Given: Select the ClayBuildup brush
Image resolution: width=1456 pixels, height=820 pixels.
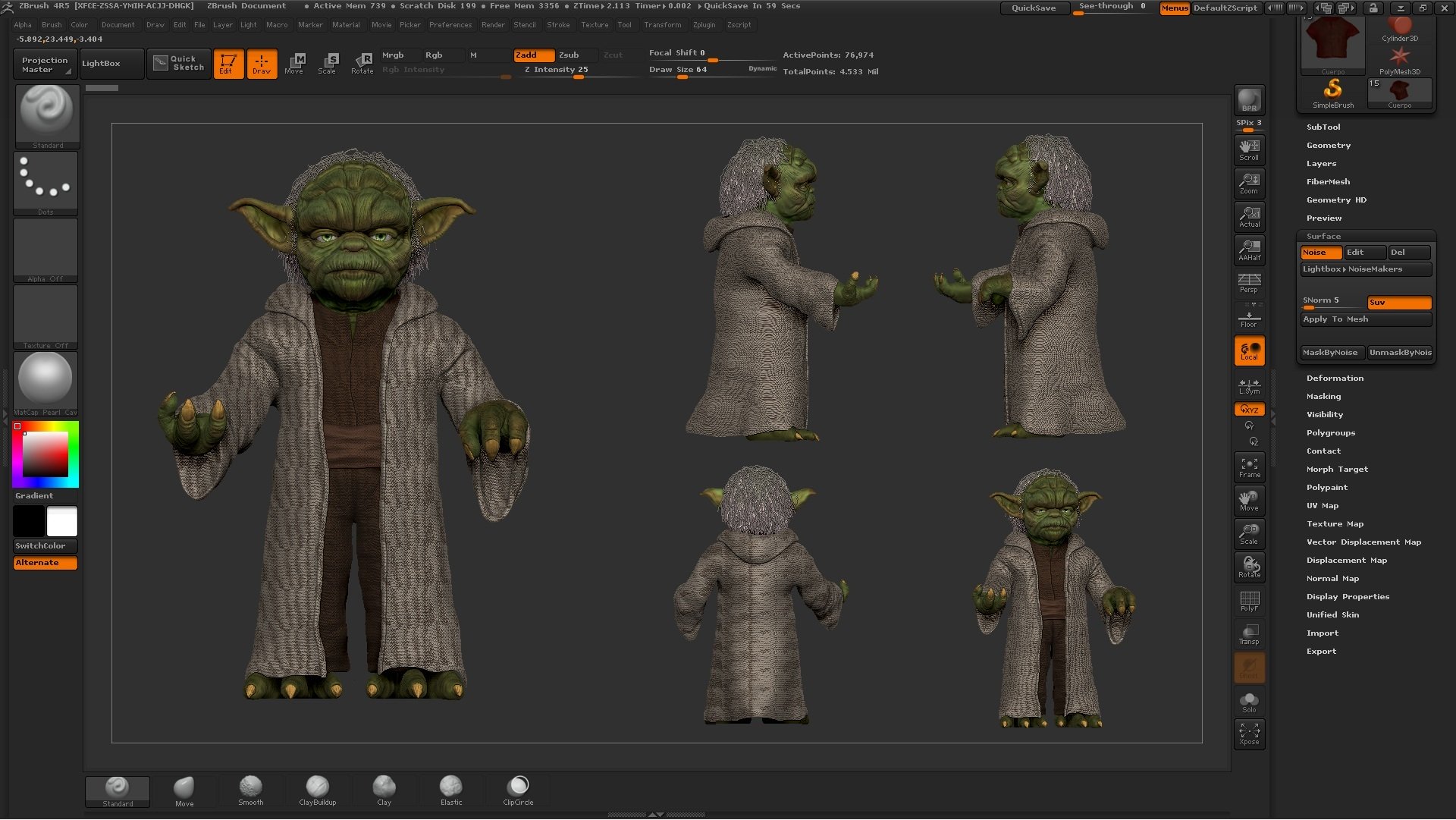Looking at the screenshot, I should (317, 790).
